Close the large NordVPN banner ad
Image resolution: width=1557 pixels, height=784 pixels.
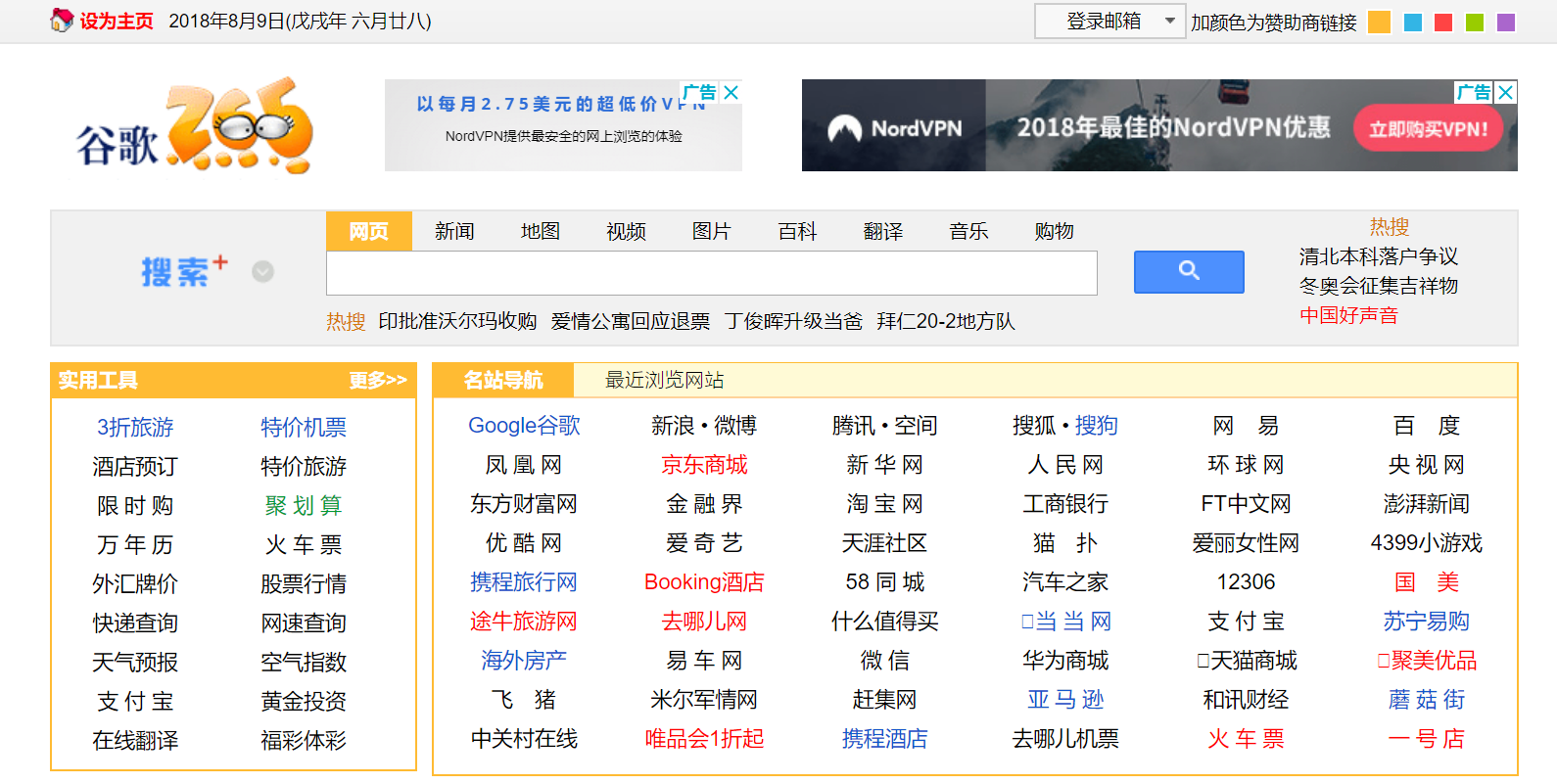click(1506, 92)
